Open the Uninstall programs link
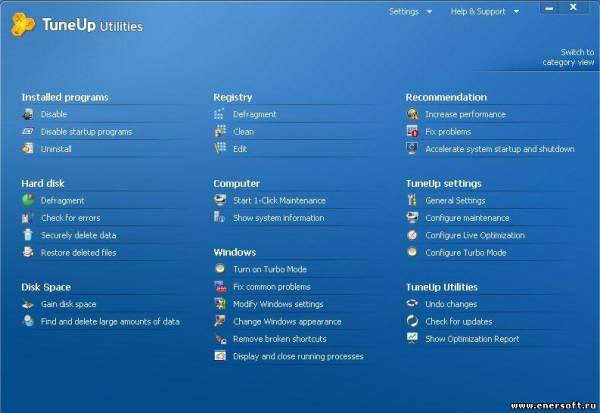This screenshot has width=600, height=413. coord(56,149)
